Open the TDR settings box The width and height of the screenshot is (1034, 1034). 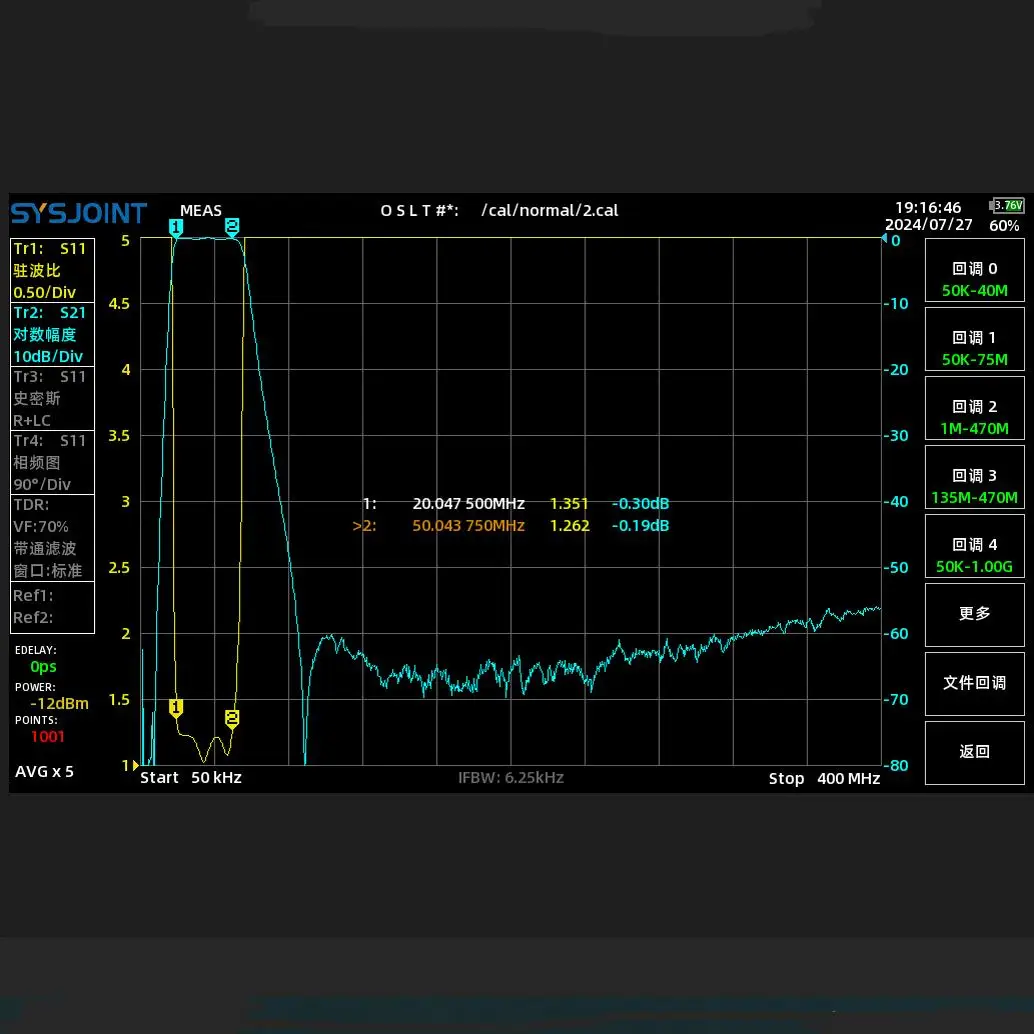52,537
